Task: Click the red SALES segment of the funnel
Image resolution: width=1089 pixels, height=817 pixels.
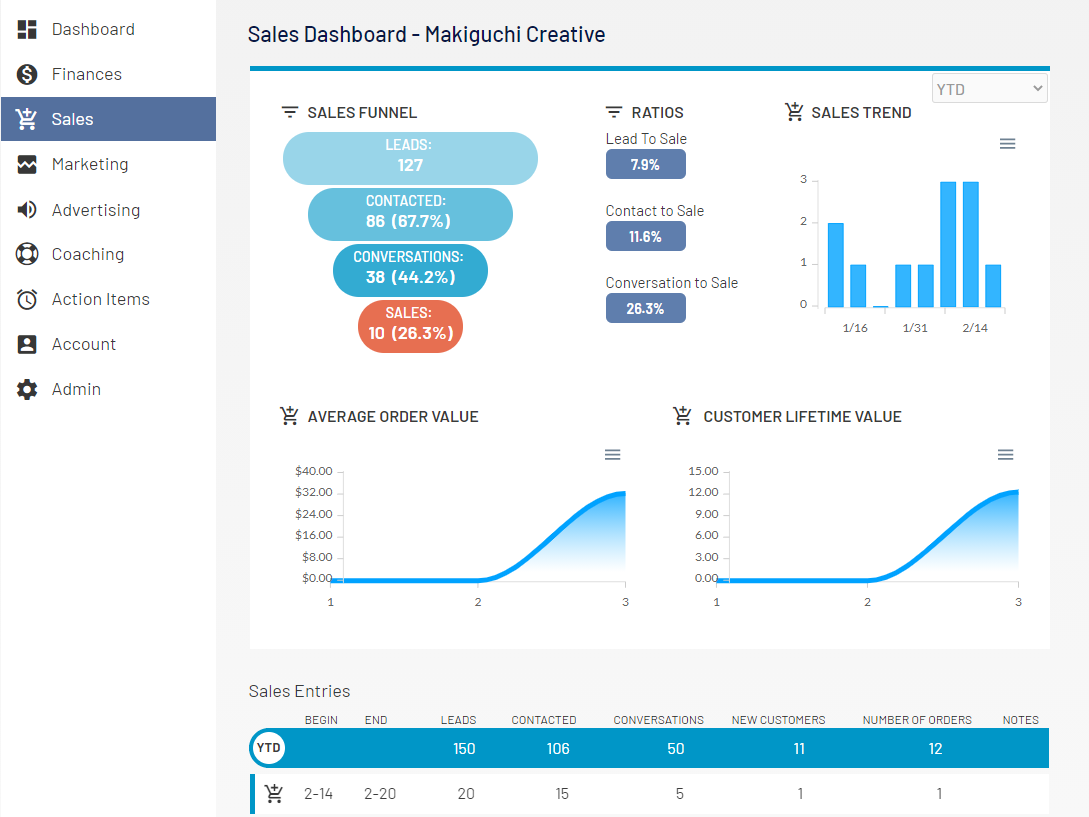Action: point(410,326)
